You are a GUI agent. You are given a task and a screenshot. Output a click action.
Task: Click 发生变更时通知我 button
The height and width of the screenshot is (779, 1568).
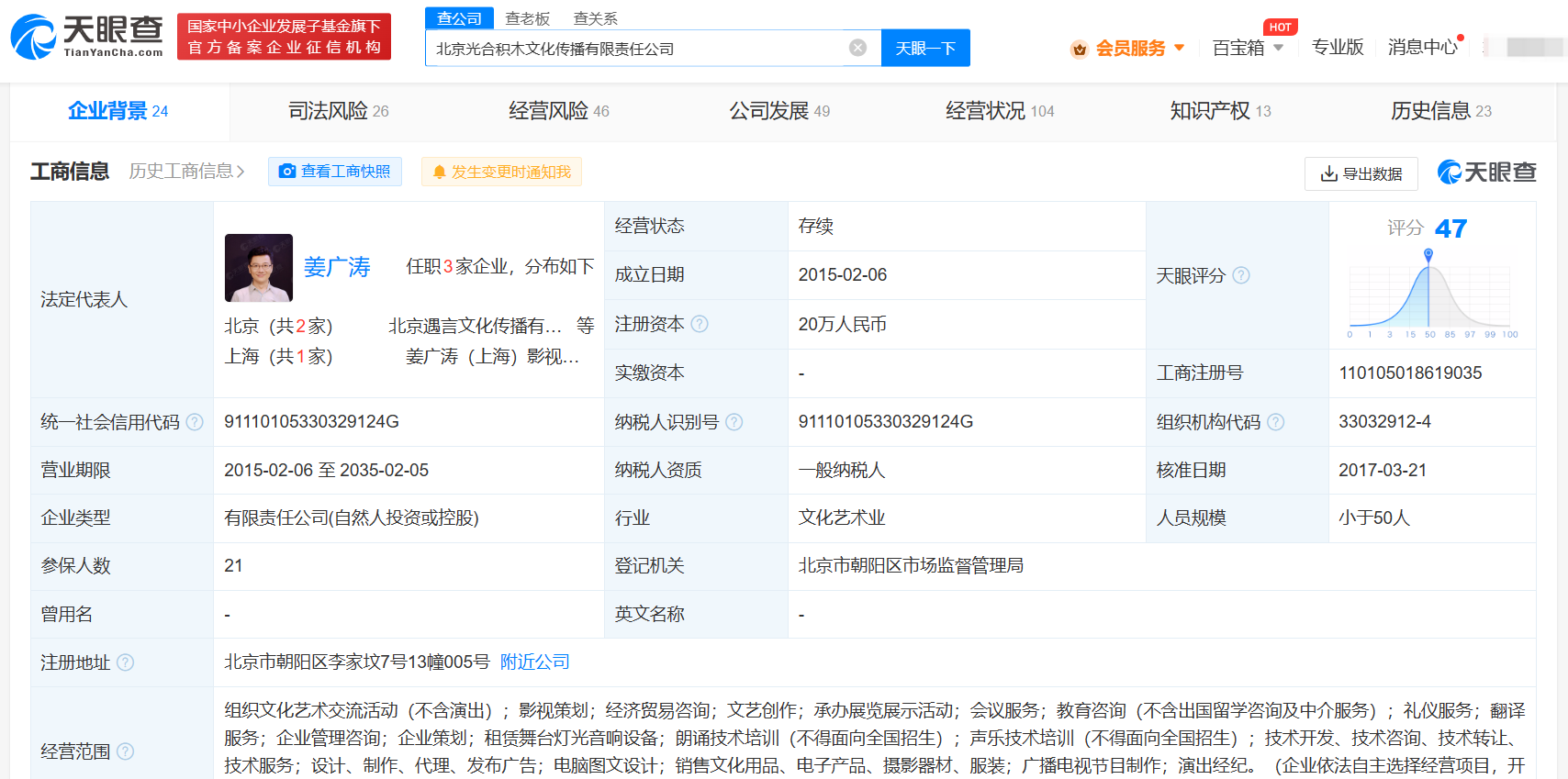click(x=501, y=172)
